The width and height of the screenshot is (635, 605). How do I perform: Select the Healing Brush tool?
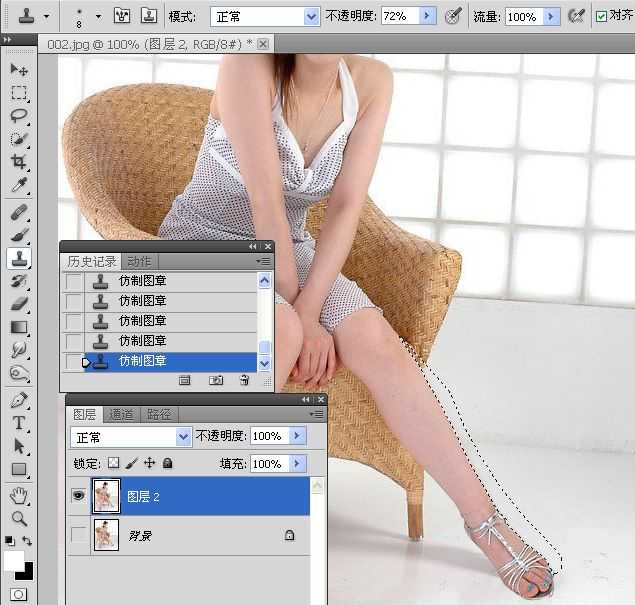[x=19, y=213]
